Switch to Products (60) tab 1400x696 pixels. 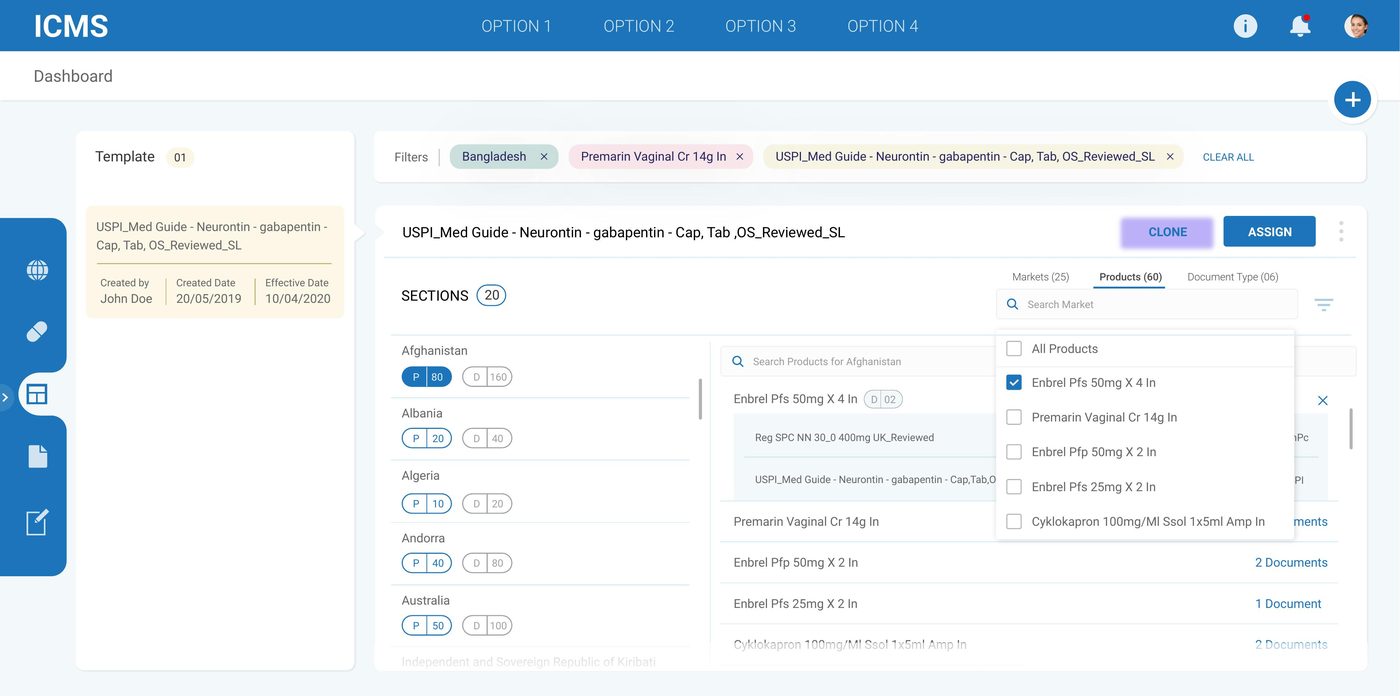click(x=1130, y=277)
